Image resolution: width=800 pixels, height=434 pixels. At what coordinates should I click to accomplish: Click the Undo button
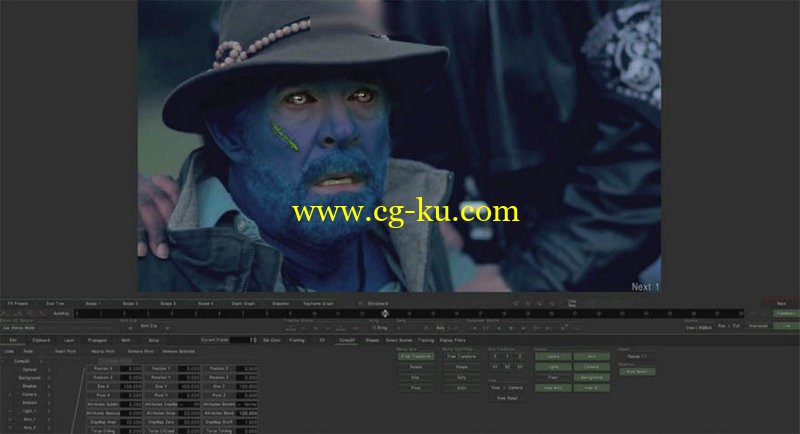pyautogui.click(x=9, y=351)
